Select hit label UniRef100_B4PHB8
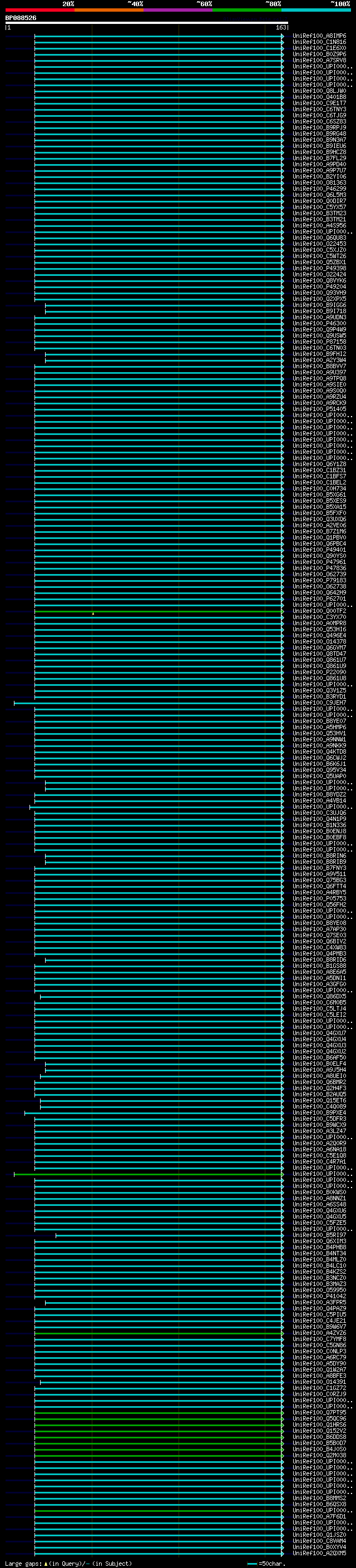Image resolution: width=356 pixels, height=1568 pixels. (319, 1247)
